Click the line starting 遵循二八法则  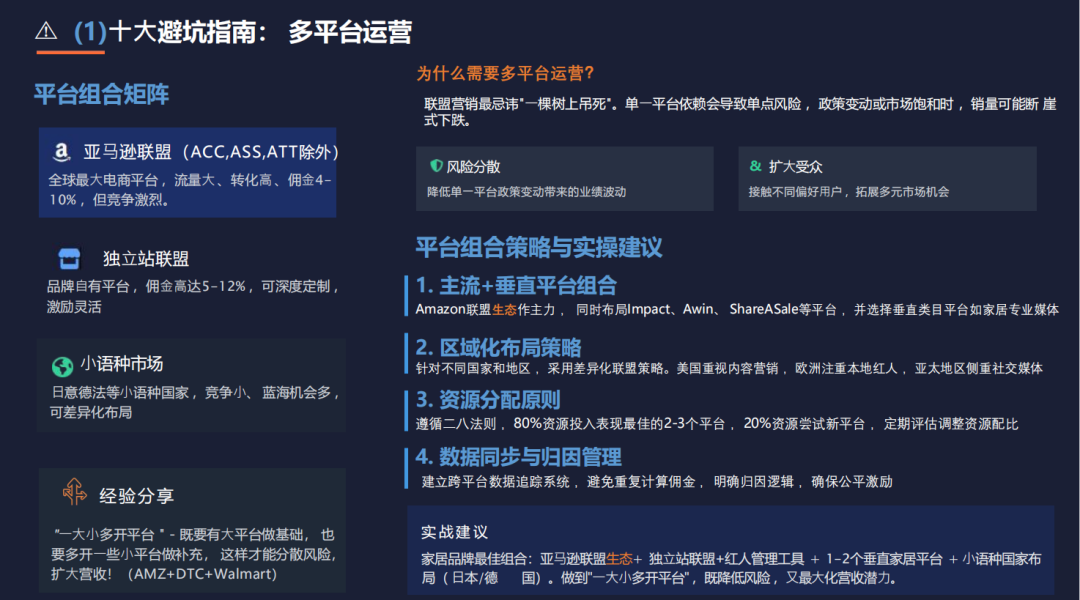point(716,424)
